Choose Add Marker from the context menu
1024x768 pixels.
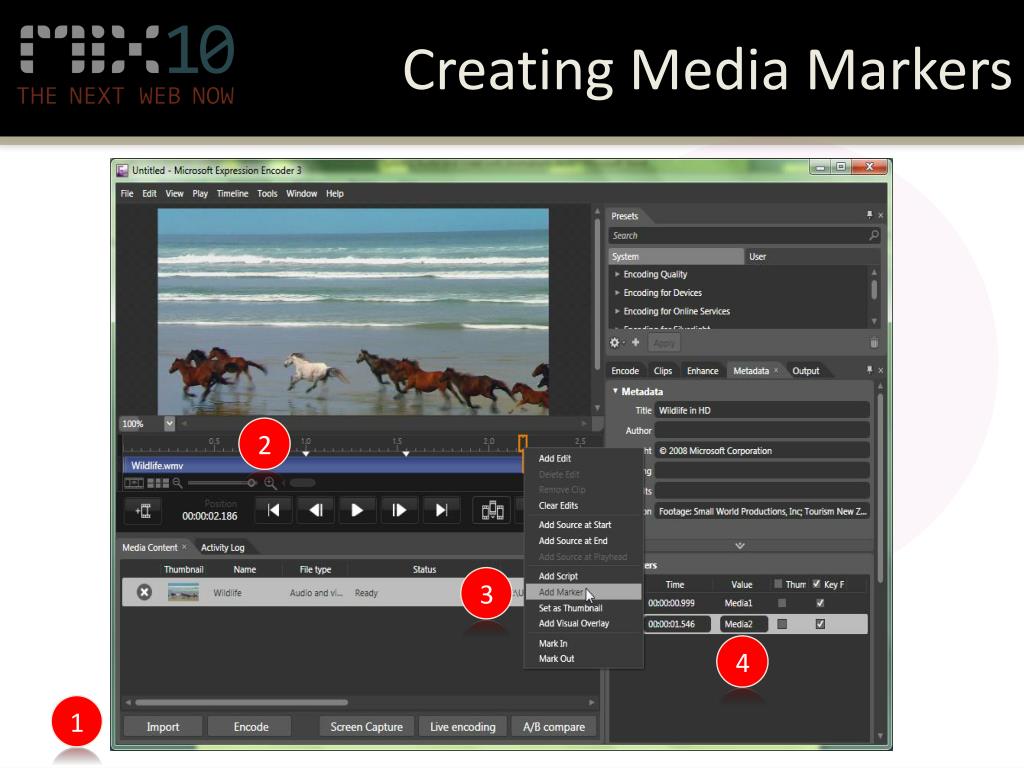tap(584, 592)
